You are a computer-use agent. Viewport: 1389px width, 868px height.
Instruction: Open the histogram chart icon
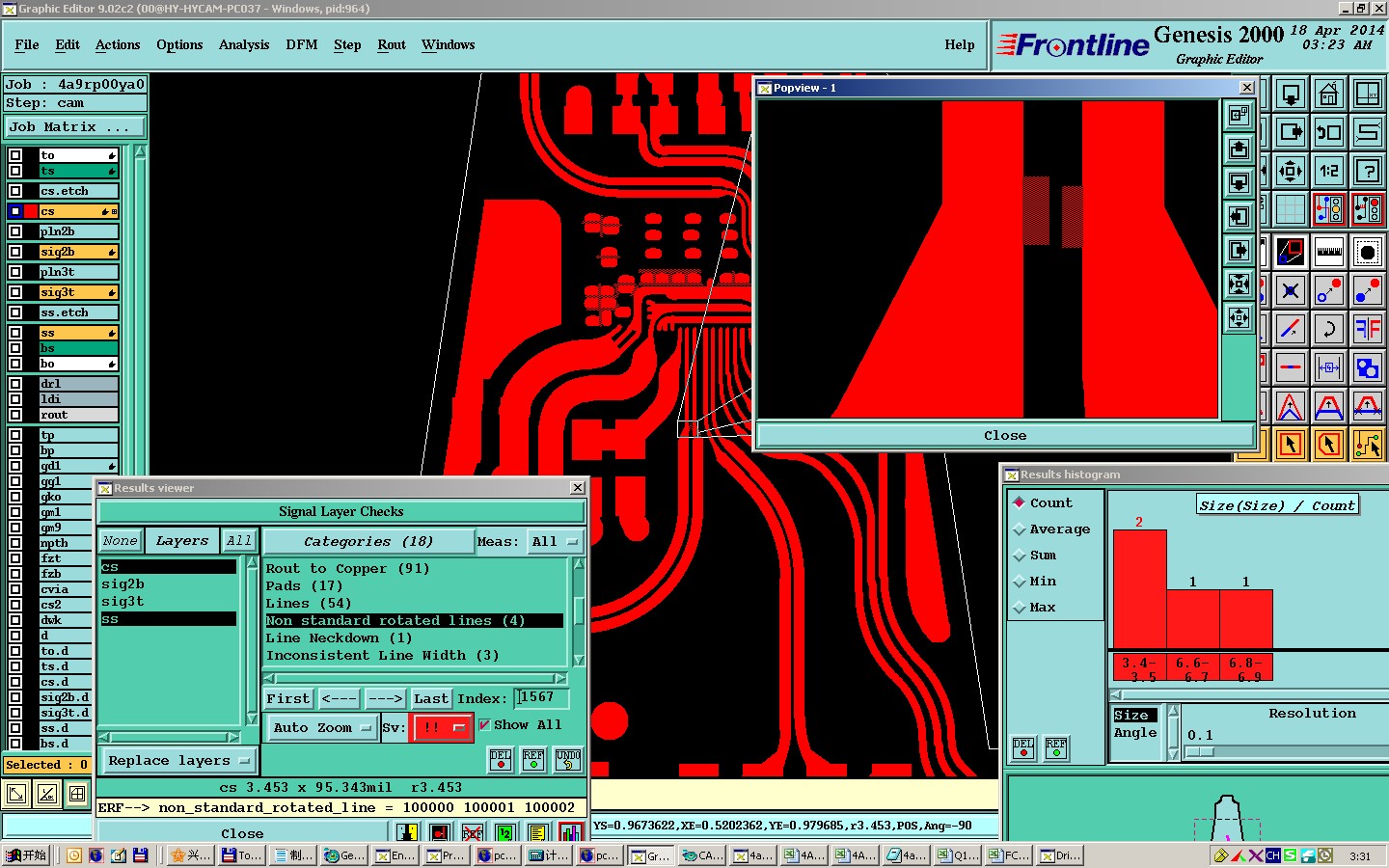pyautogui.click(x=571, y=832)
